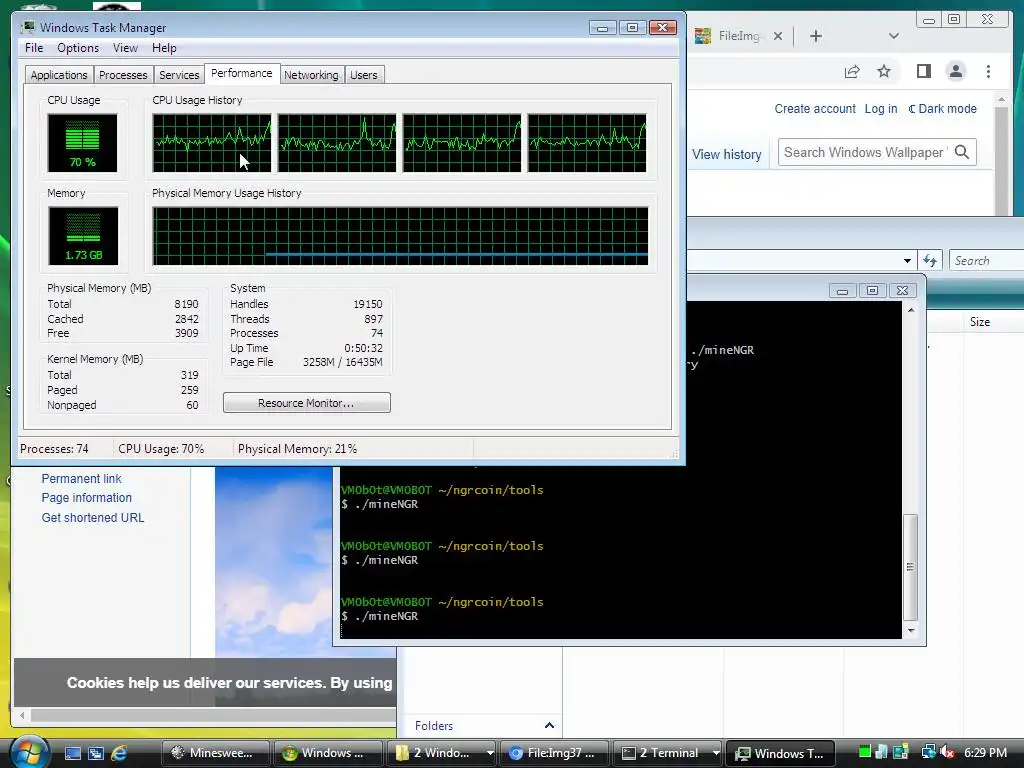The height and width of the screenshot is (768, 1024).
Task: Open the File menu in Task Manager
Action: [34, 48]
